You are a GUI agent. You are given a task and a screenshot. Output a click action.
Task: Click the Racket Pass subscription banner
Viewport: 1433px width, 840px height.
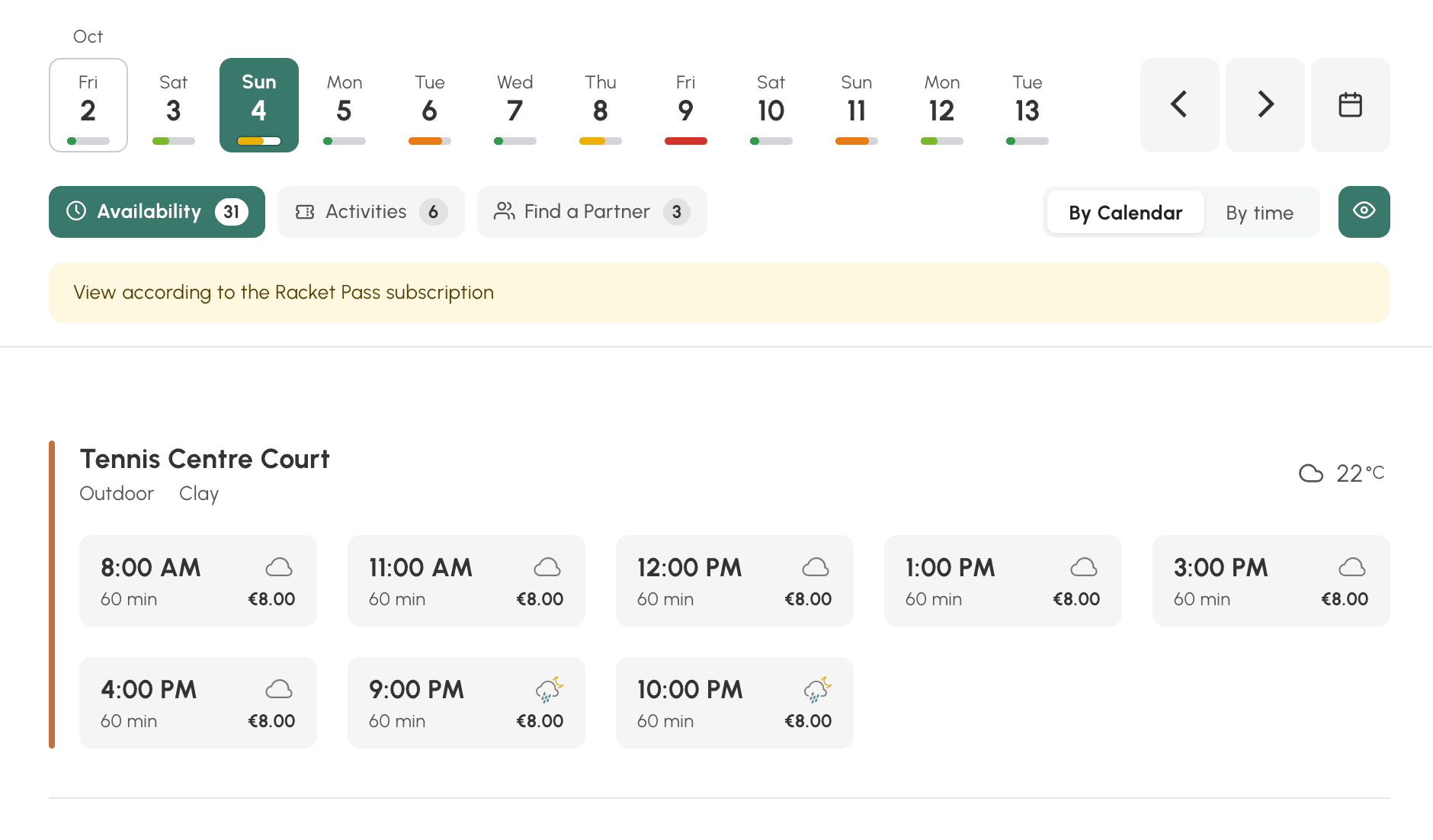point(720,293)
